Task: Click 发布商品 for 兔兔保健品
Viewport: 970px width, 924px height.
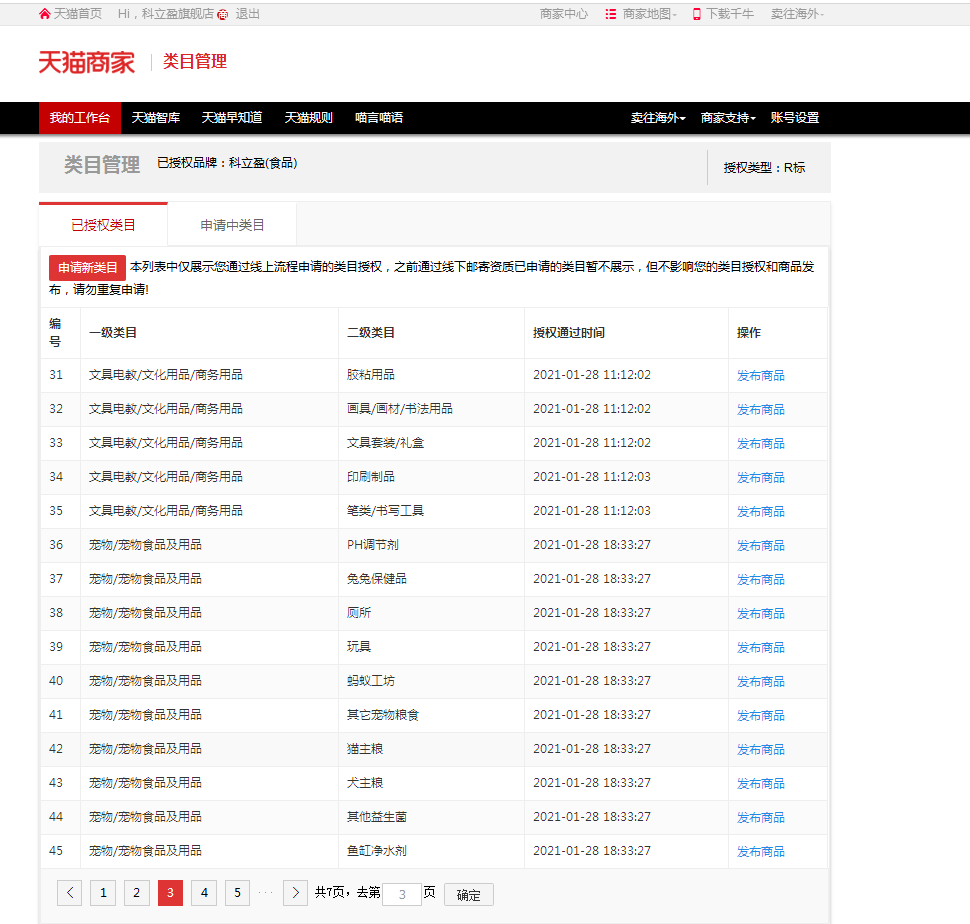Action: [760, 580]
